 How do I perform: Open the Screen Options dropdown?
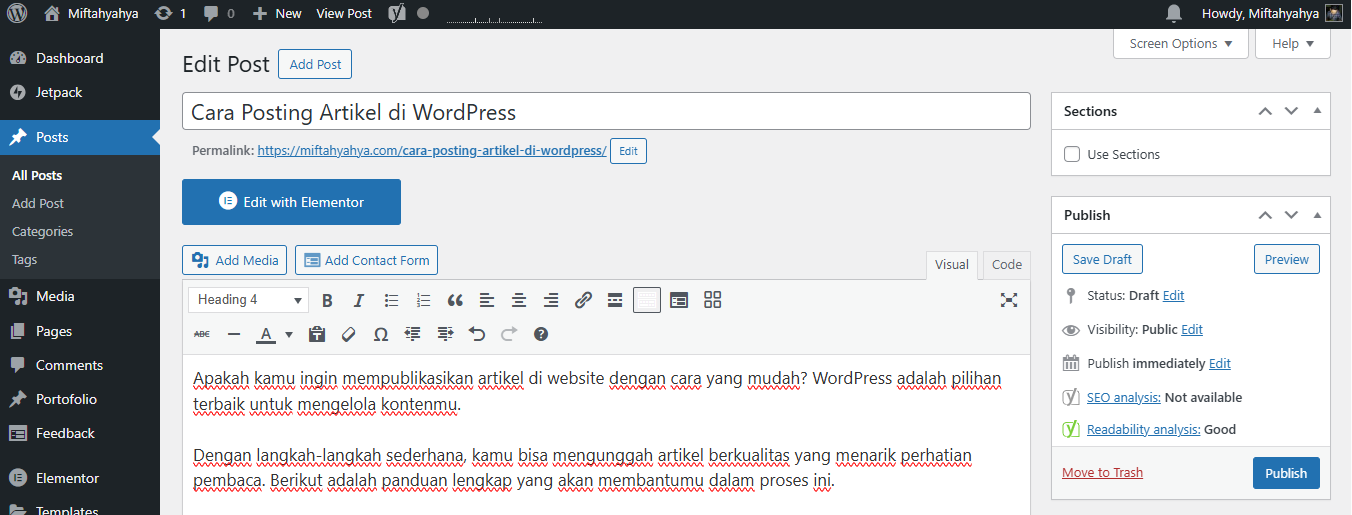1180,44
